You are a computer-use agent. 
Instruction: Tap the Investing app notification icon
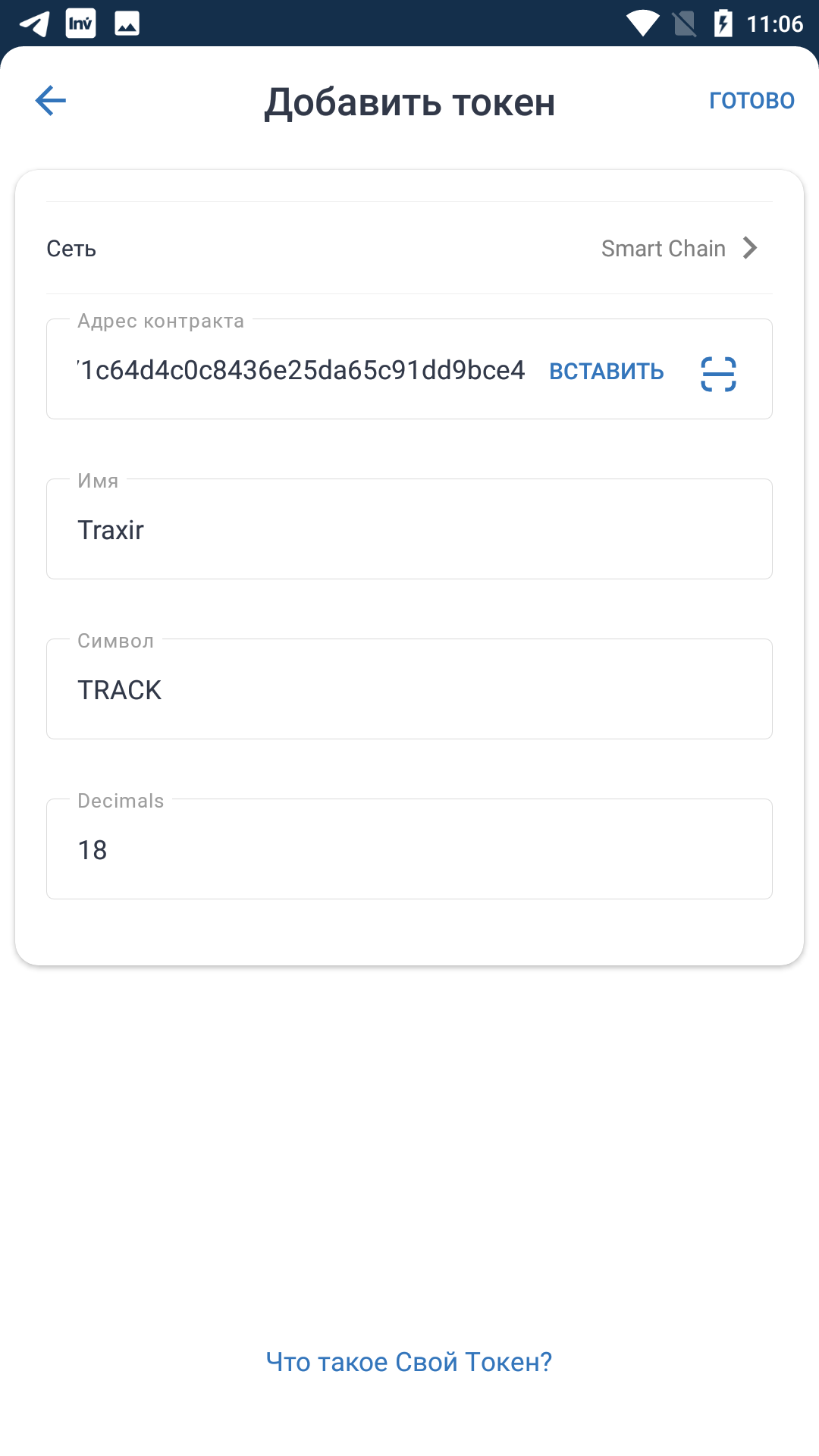pyautogui.click(x=81, y=24)
